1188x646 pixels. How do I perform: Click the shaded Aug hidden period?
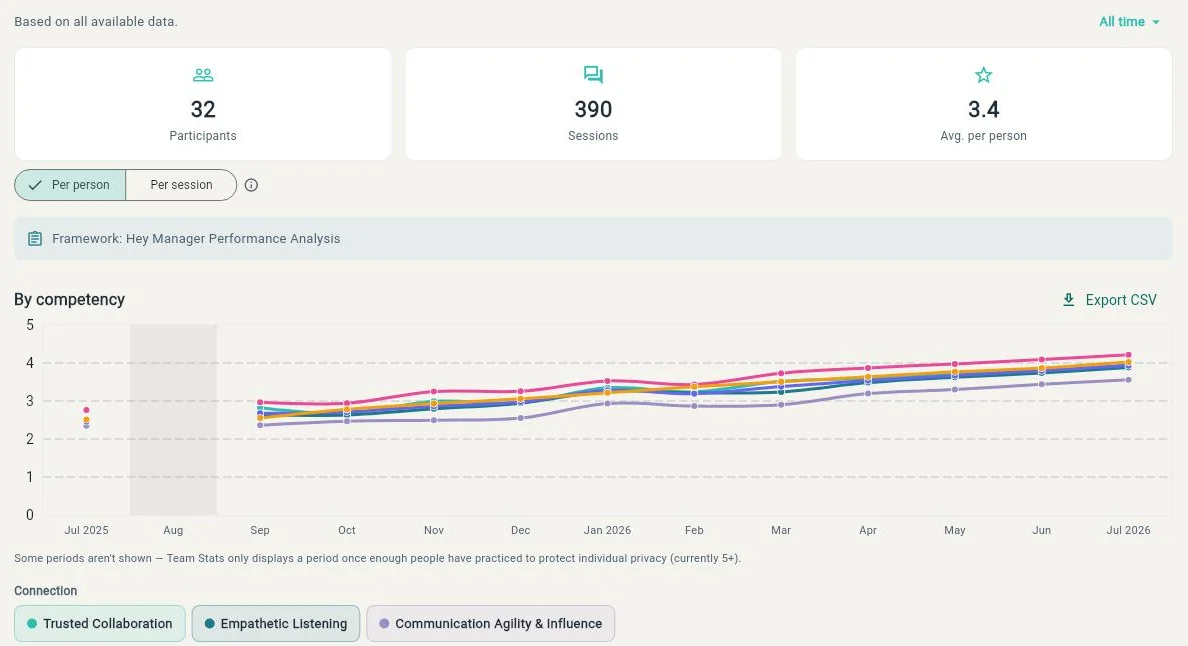point(174,420)
